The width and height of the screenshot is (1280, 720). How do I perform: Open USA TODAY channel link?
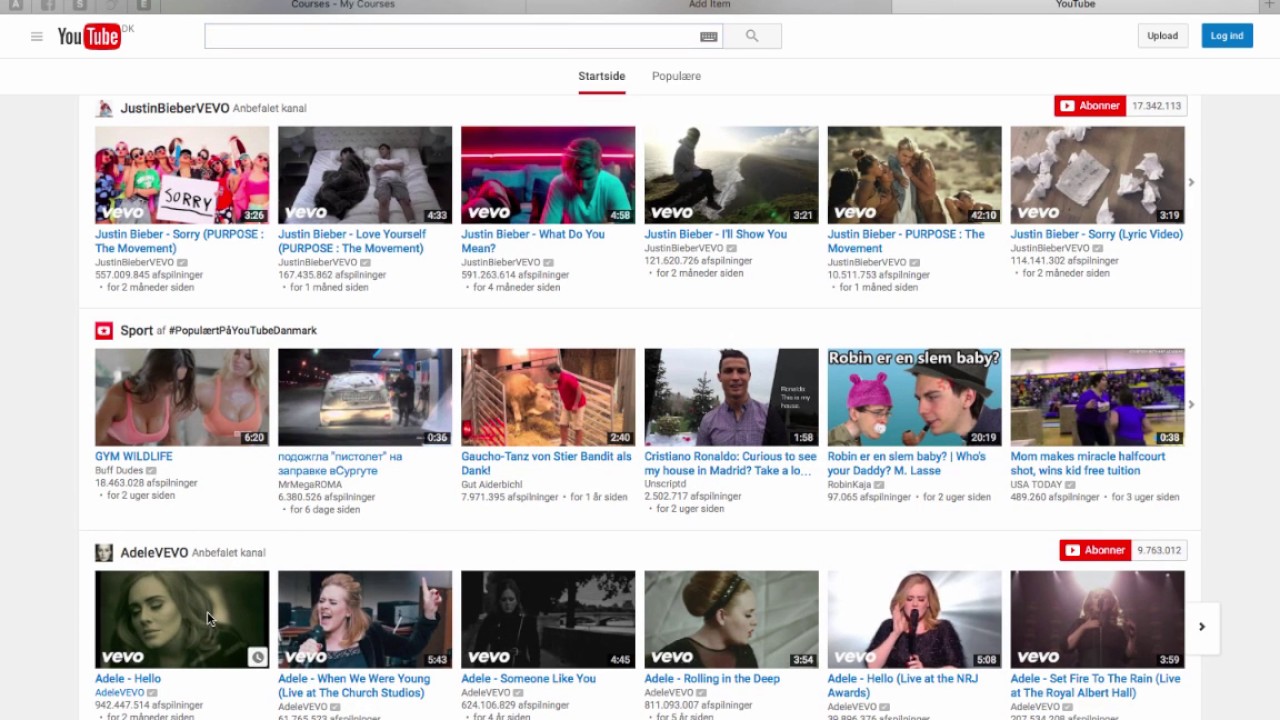[1036, 484]
